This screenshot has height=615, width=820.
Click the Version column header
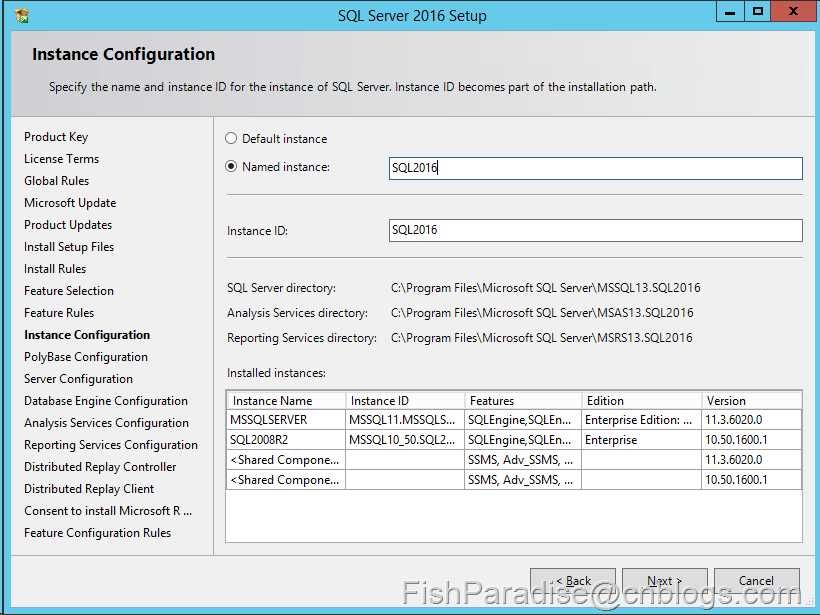(x=751, y=401)
